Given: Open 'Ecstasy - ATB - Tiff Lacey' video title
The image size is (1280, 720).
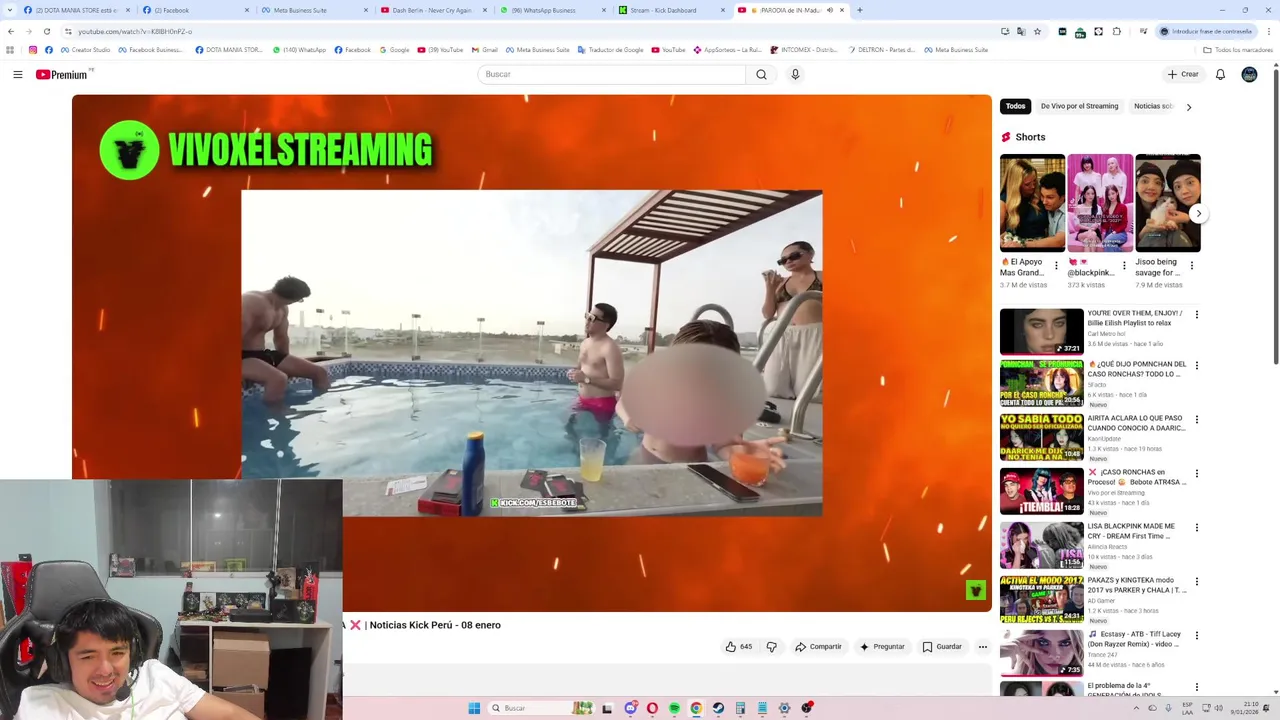Looking at the screenshot, I should [x=1135, y=638].
